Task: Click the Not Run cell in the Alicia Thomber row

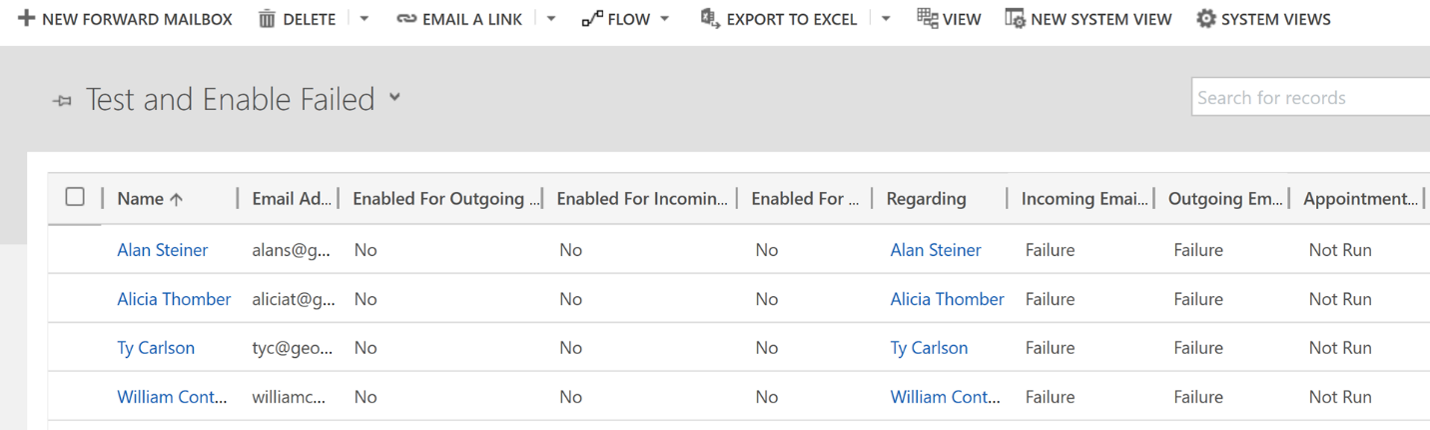Action: 1340,299
